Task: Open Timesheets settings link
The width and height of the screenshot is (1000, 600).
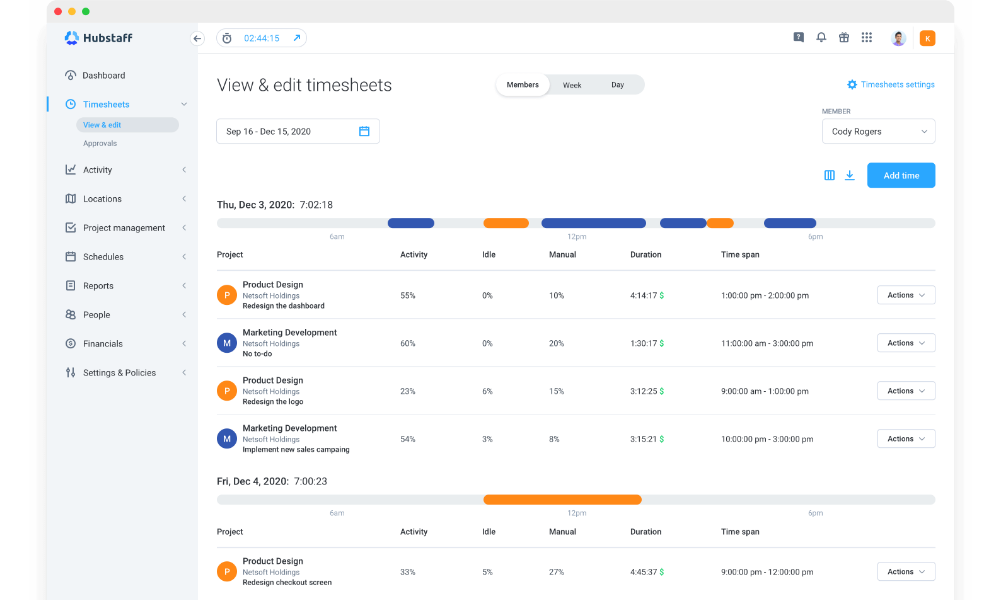Action: pos(891,85)
